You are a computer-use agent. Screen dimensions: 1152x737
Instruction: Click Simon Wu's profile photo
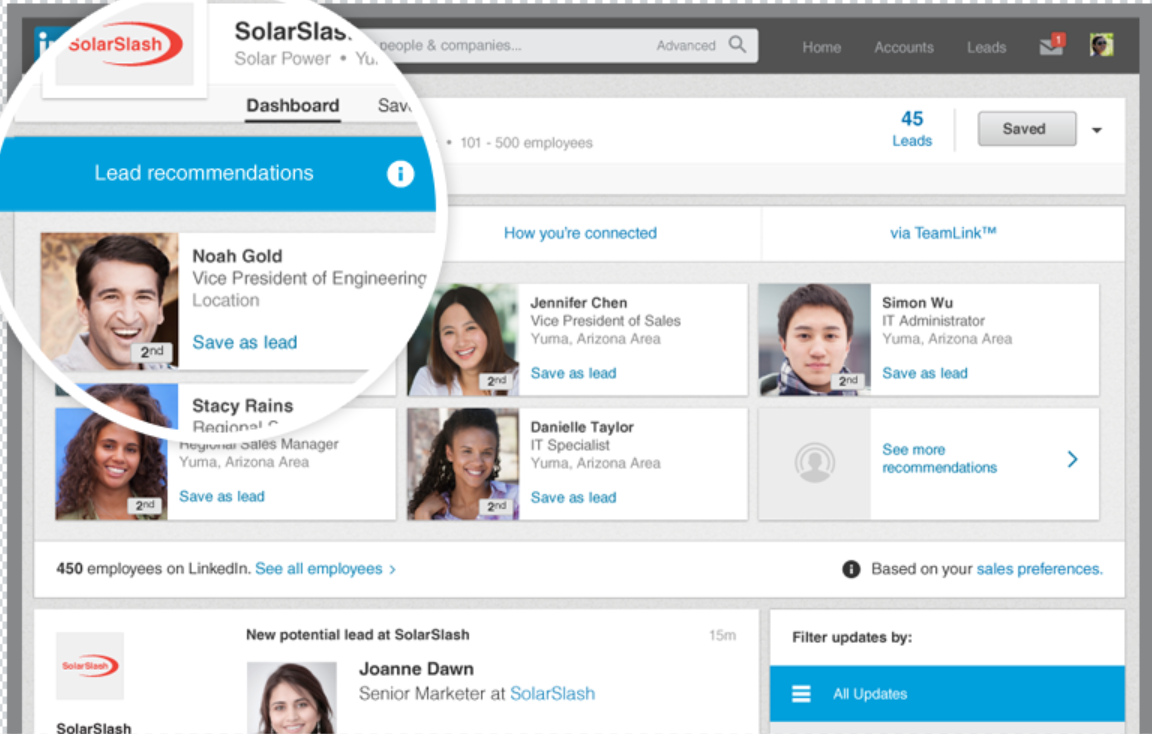[814, 340]
